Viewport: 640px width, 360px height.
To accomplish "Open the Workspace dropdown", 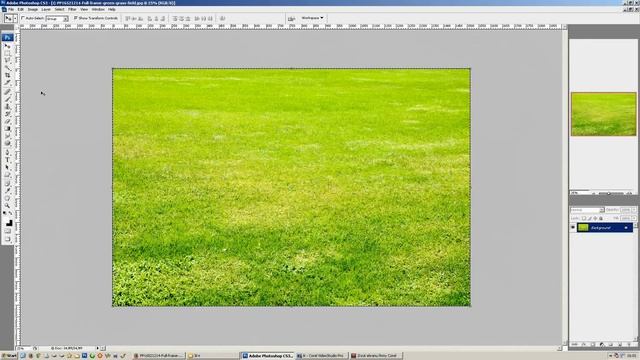I will point(312,18).
